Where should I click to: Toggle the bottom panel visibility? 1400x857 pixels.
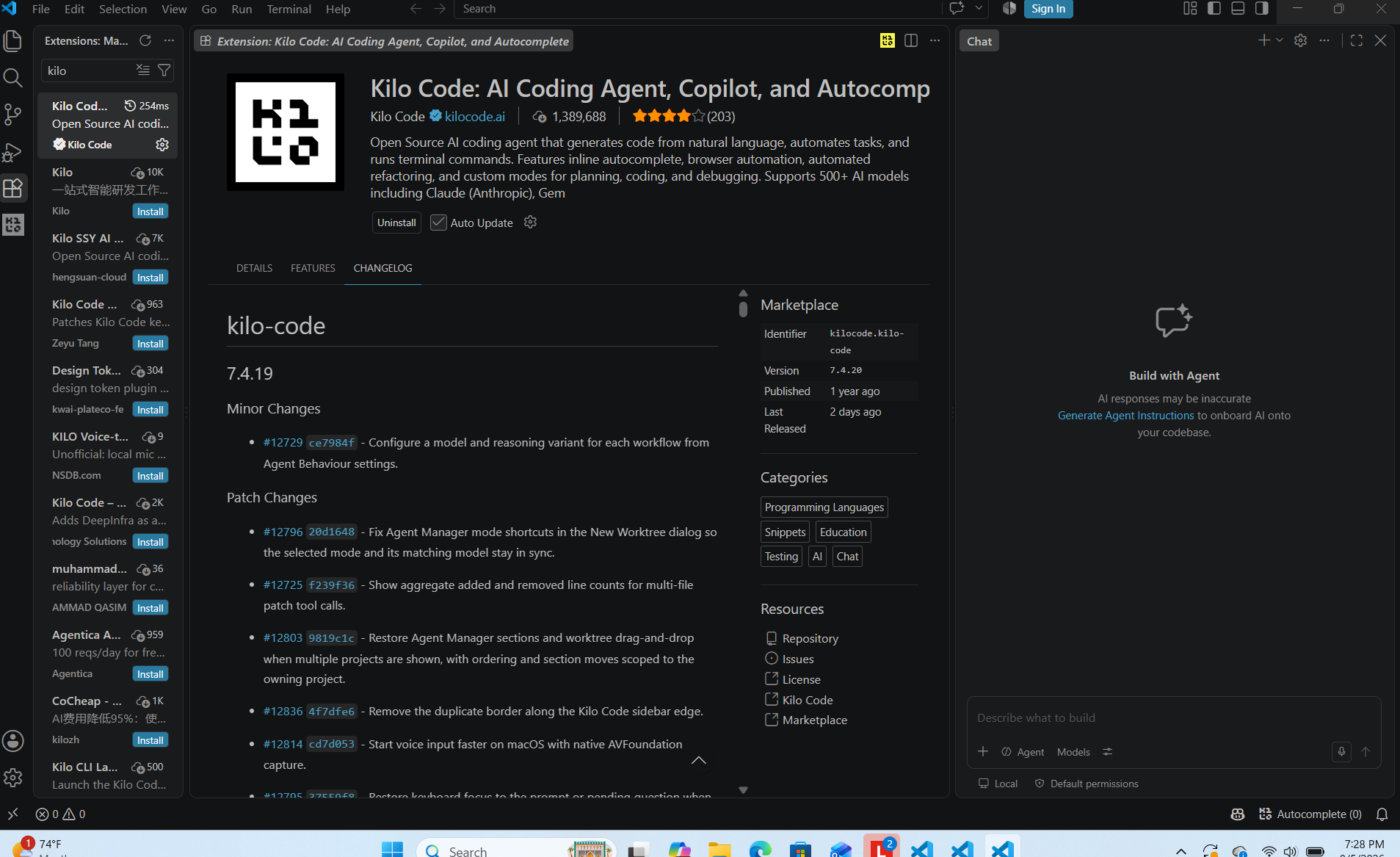tap(1238, 9)
